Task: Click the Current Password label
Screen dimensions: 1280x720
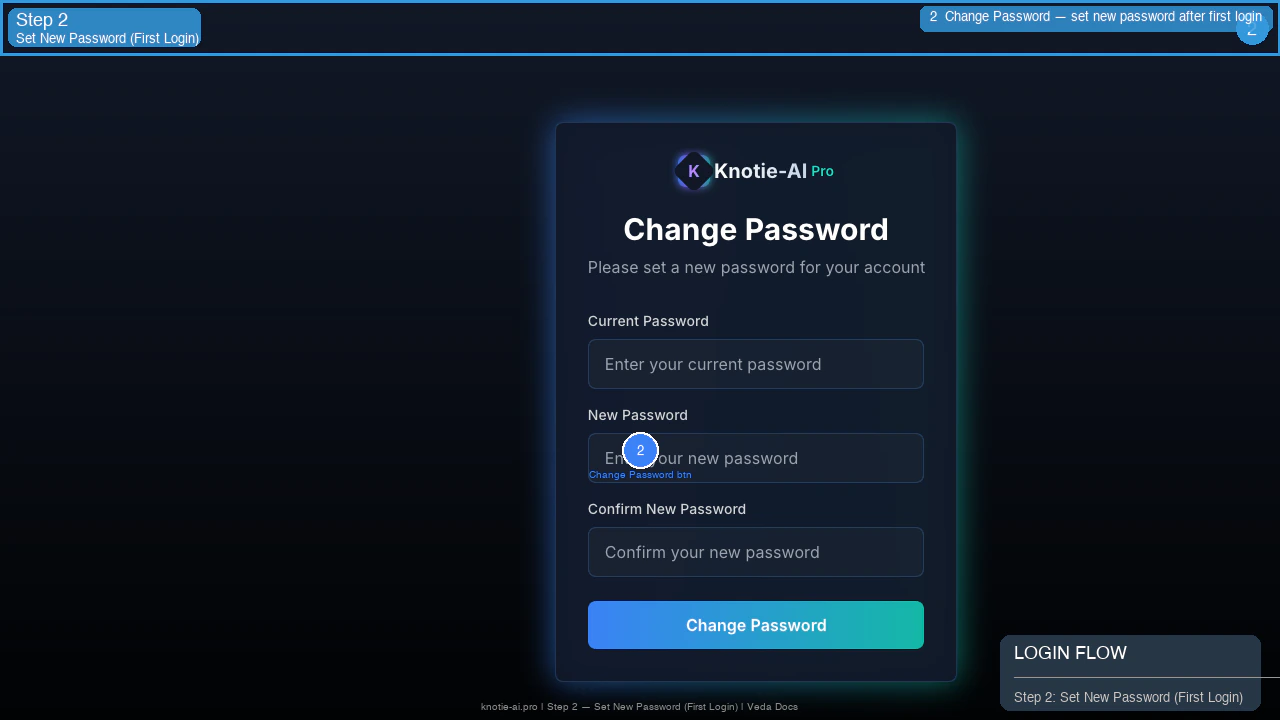Action: (648, 321)
